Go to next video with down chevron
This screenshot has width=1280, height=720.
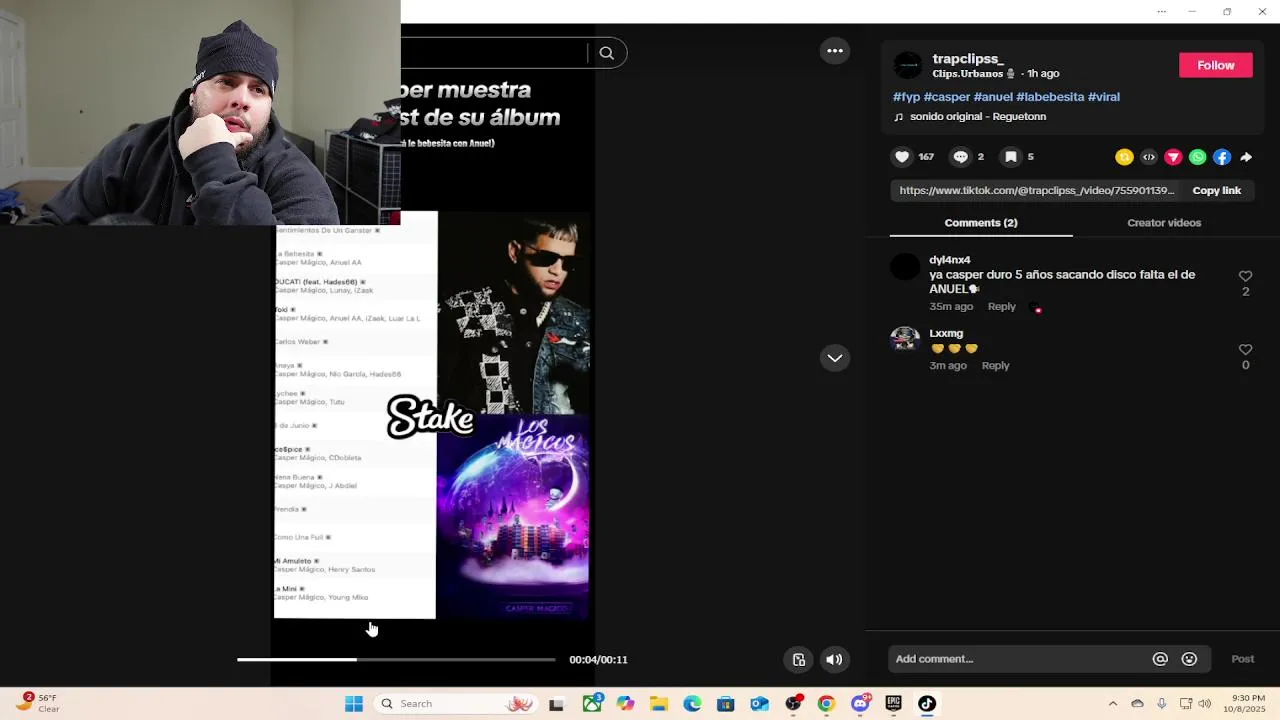coord(835,358)
